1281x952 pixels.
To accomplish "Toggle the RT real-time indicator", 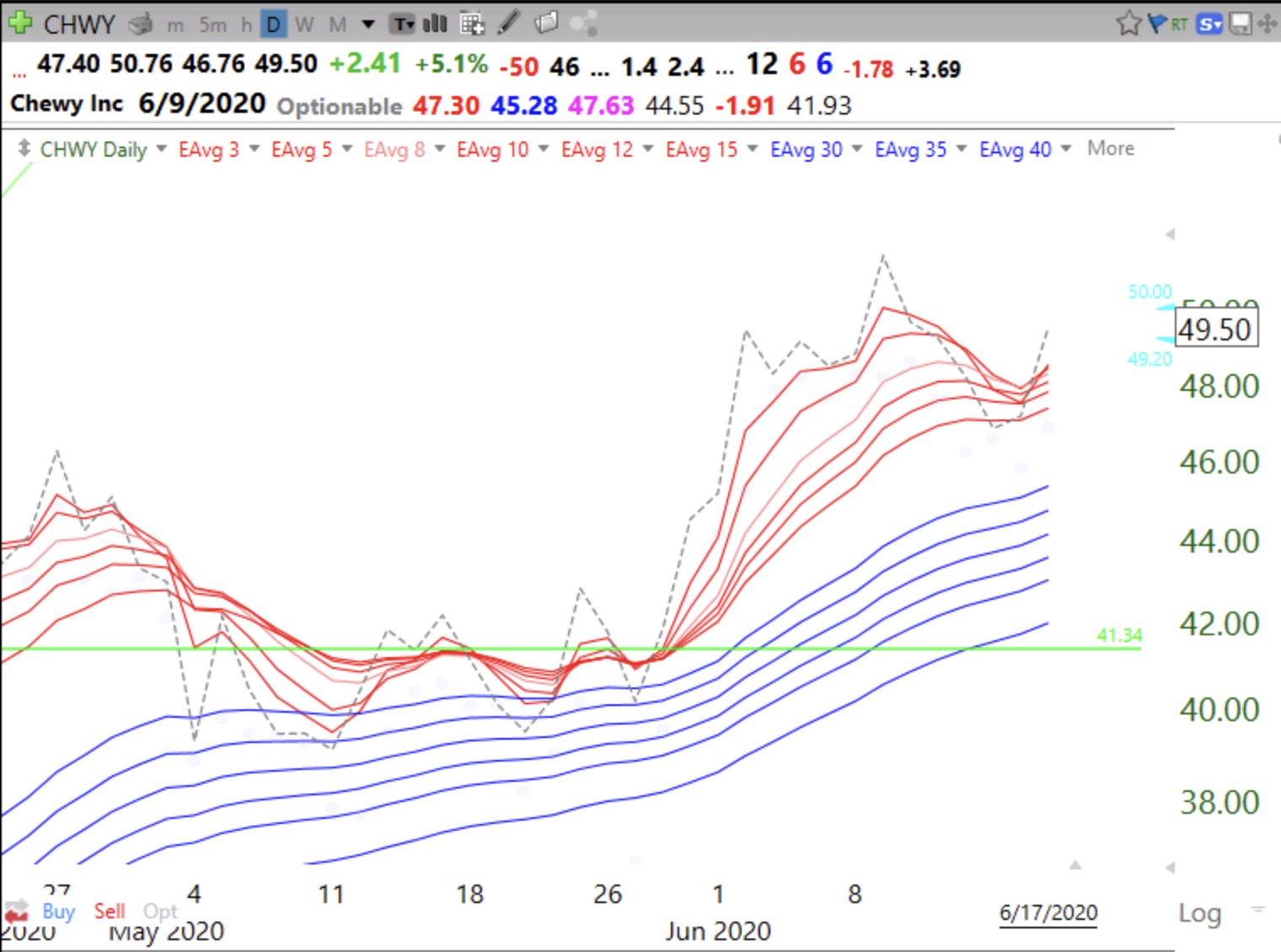I will [x=1179, y=25].
